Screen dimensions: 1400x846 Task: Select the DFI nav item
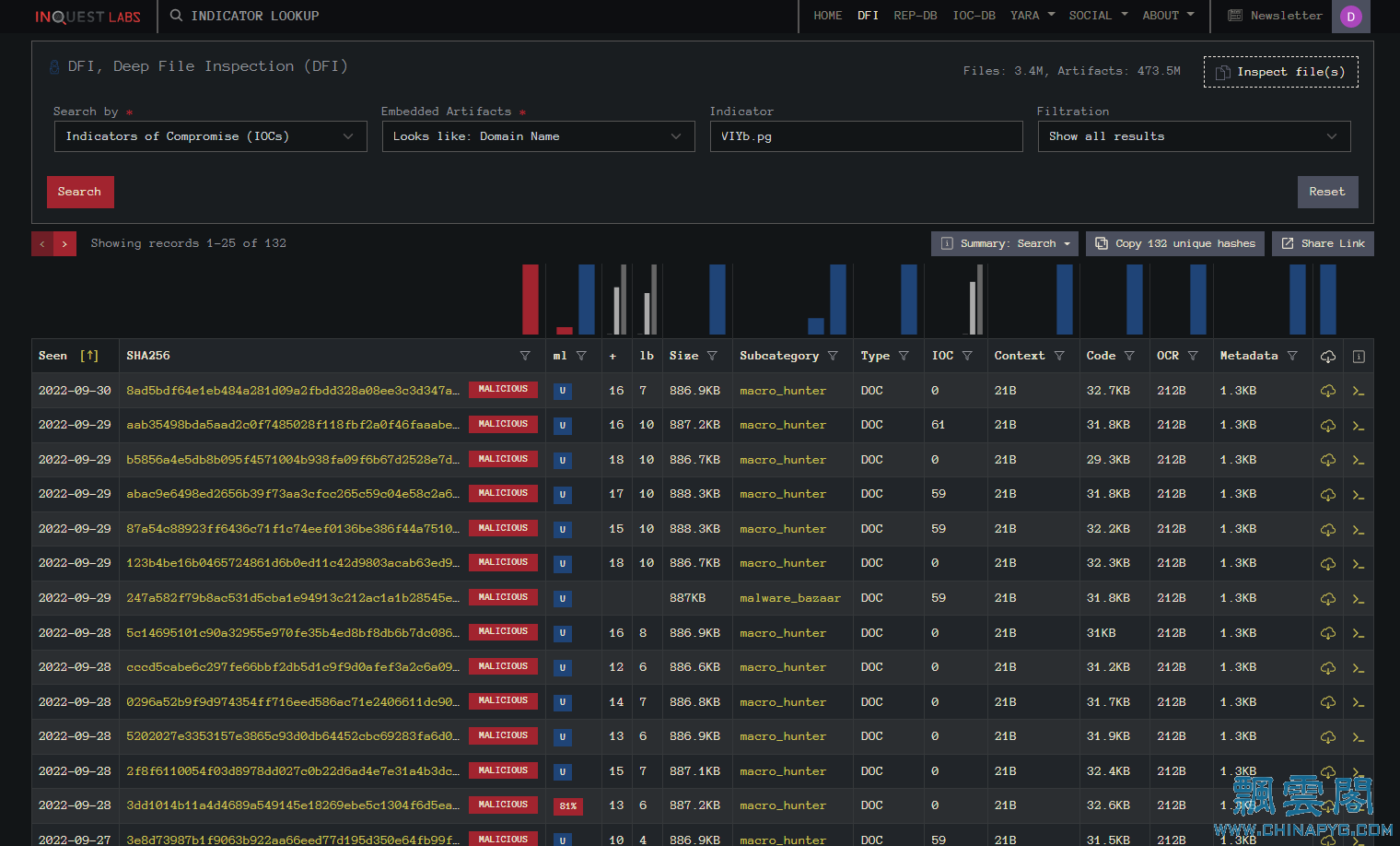pos(868,16)
